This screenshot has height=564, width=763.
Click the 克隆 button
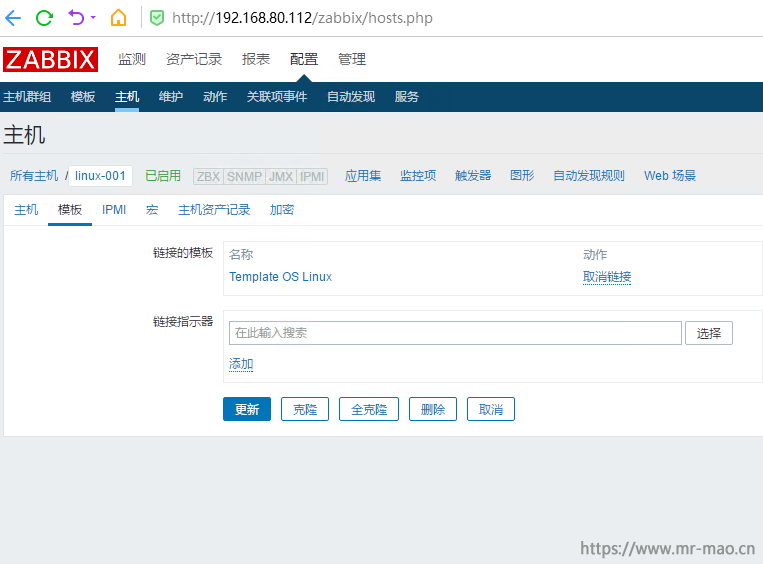305,409
